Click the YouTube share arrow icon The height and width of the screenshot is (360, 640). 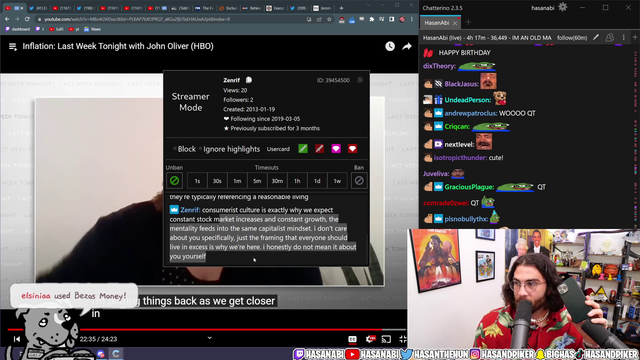click(x=407, y=47)
